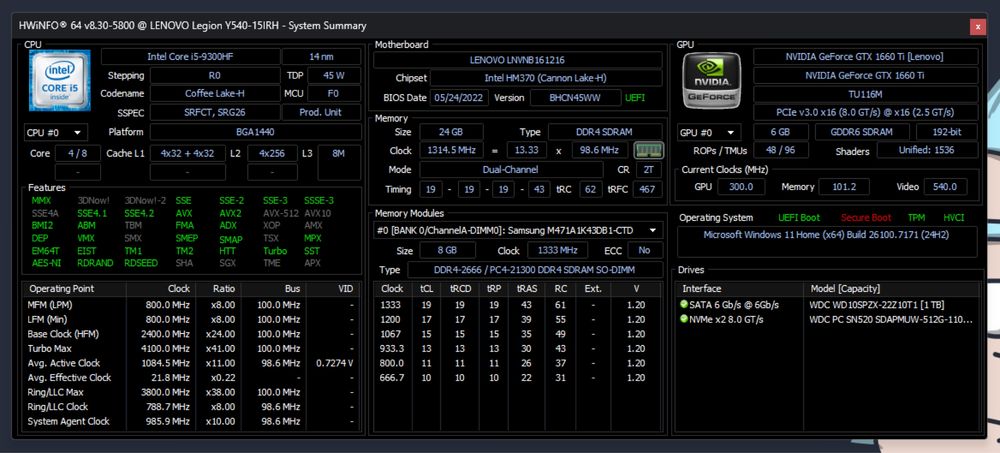Click the DDR4-2666 / PC4-21300 type field
This screenshot has width=1000, height=453.
pos(534,270)
